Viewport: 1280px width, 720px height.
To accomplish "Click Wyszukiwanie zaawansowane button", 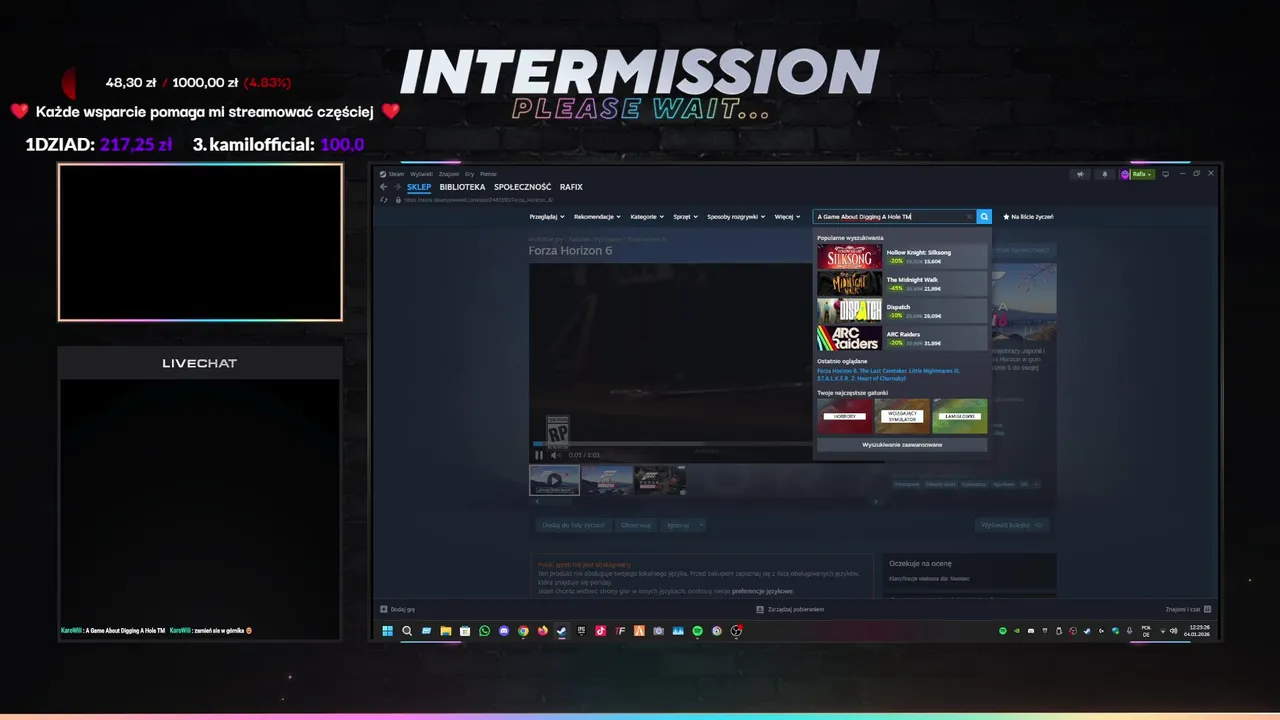I will point(902,444).
